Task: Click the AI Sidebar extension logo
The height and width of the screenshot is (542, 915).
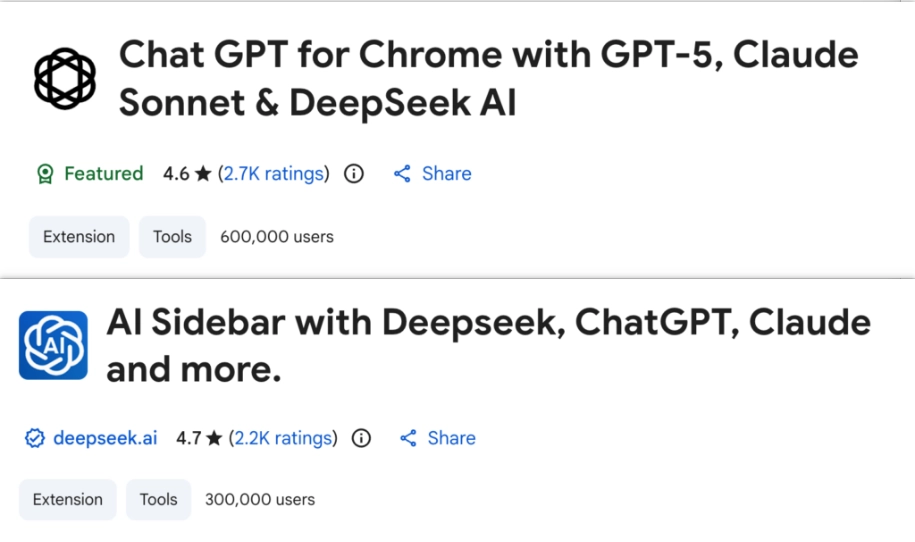Action: click(x=53, y=345)
